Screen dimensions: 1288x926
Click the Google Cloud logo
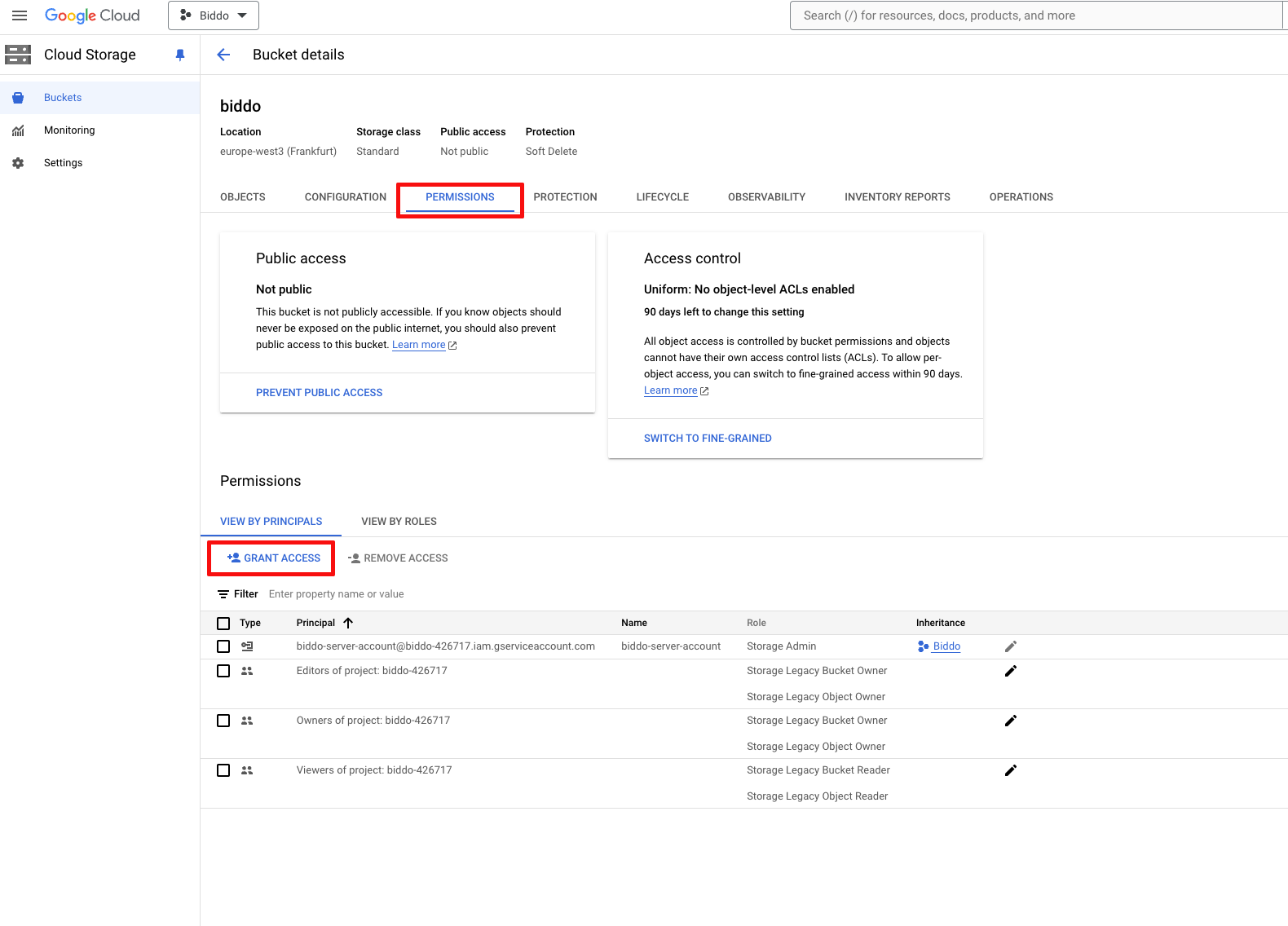pos(92,15)
